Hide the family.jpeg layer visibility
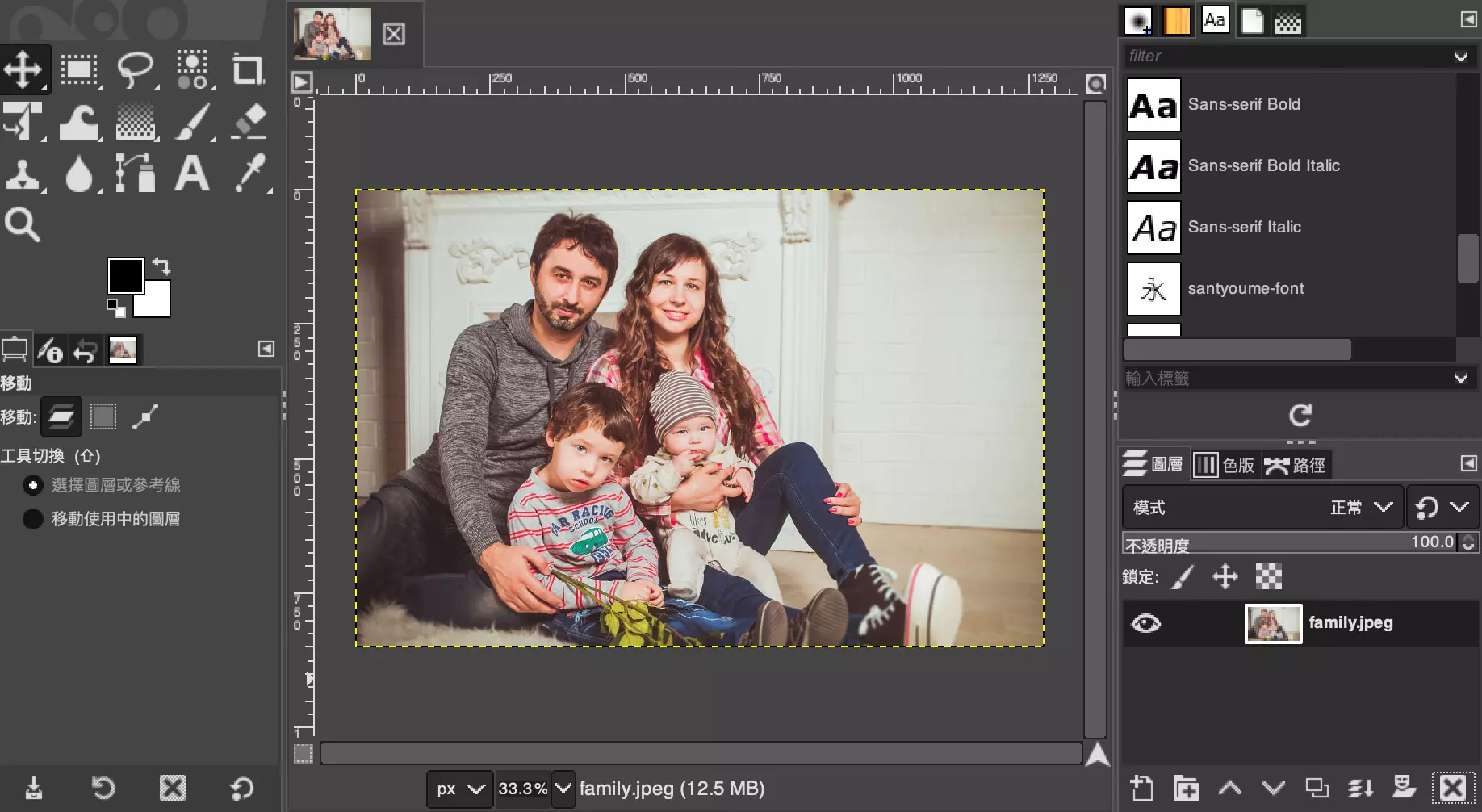The width and height of the screenshot is (1482, 812). pos(1146,623)
